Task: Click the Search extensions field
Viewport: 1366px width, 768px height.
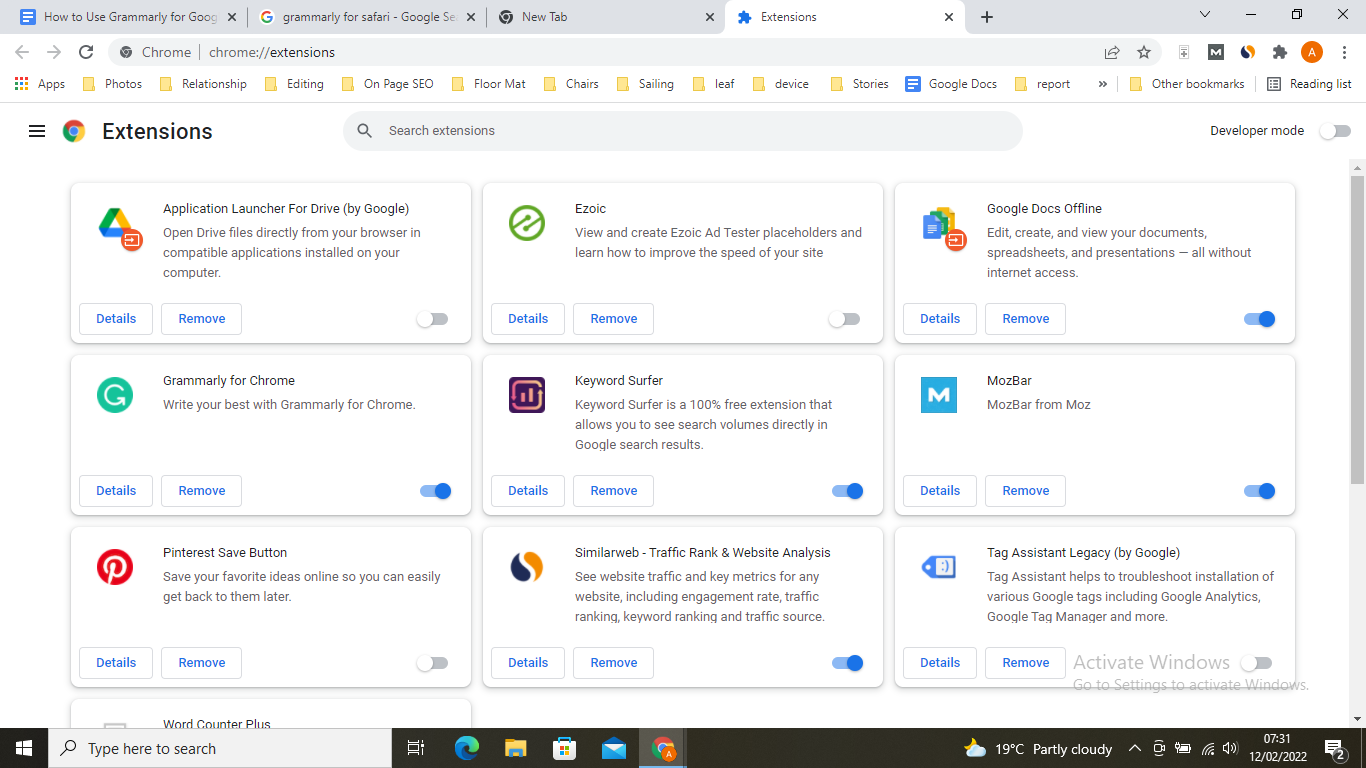Action: pos(683,131)
